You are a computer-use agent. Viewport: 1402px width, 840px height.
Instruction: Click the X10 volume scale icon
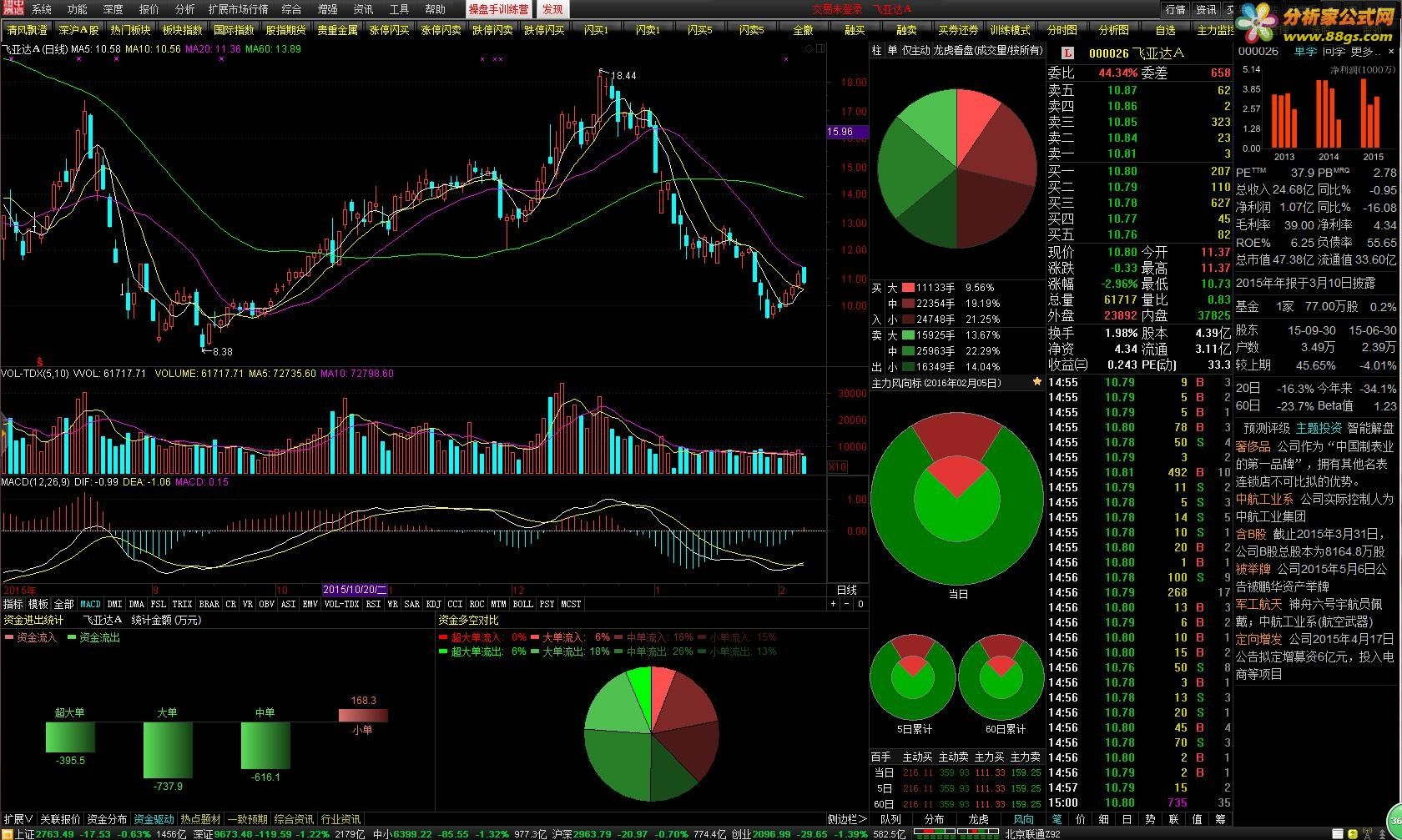[x=837, y=467]
